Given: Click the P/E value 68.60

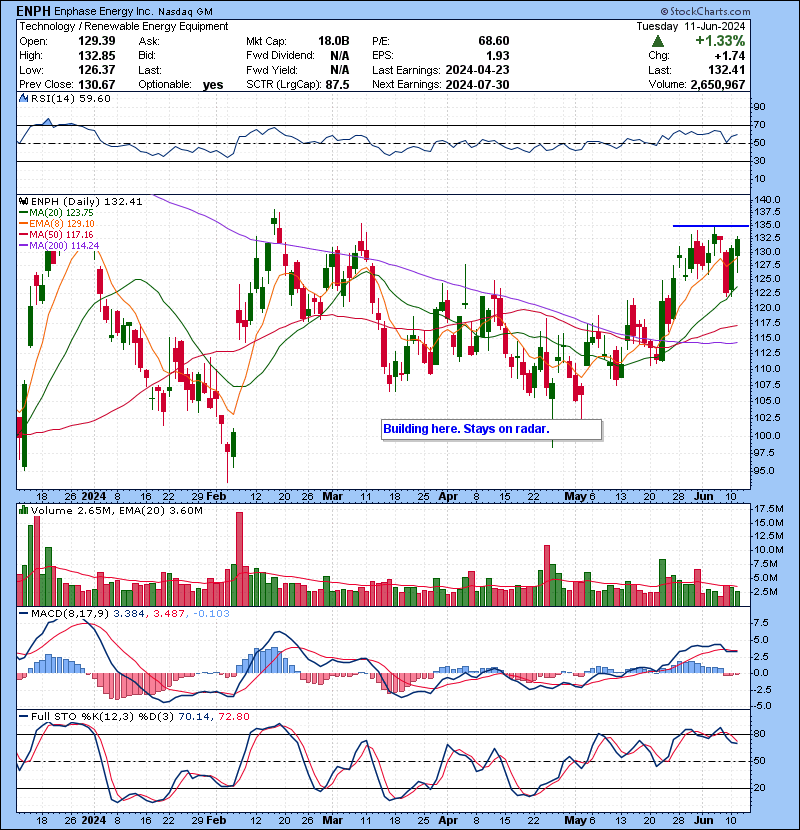Looking at the screenshot, I should 494,41.
